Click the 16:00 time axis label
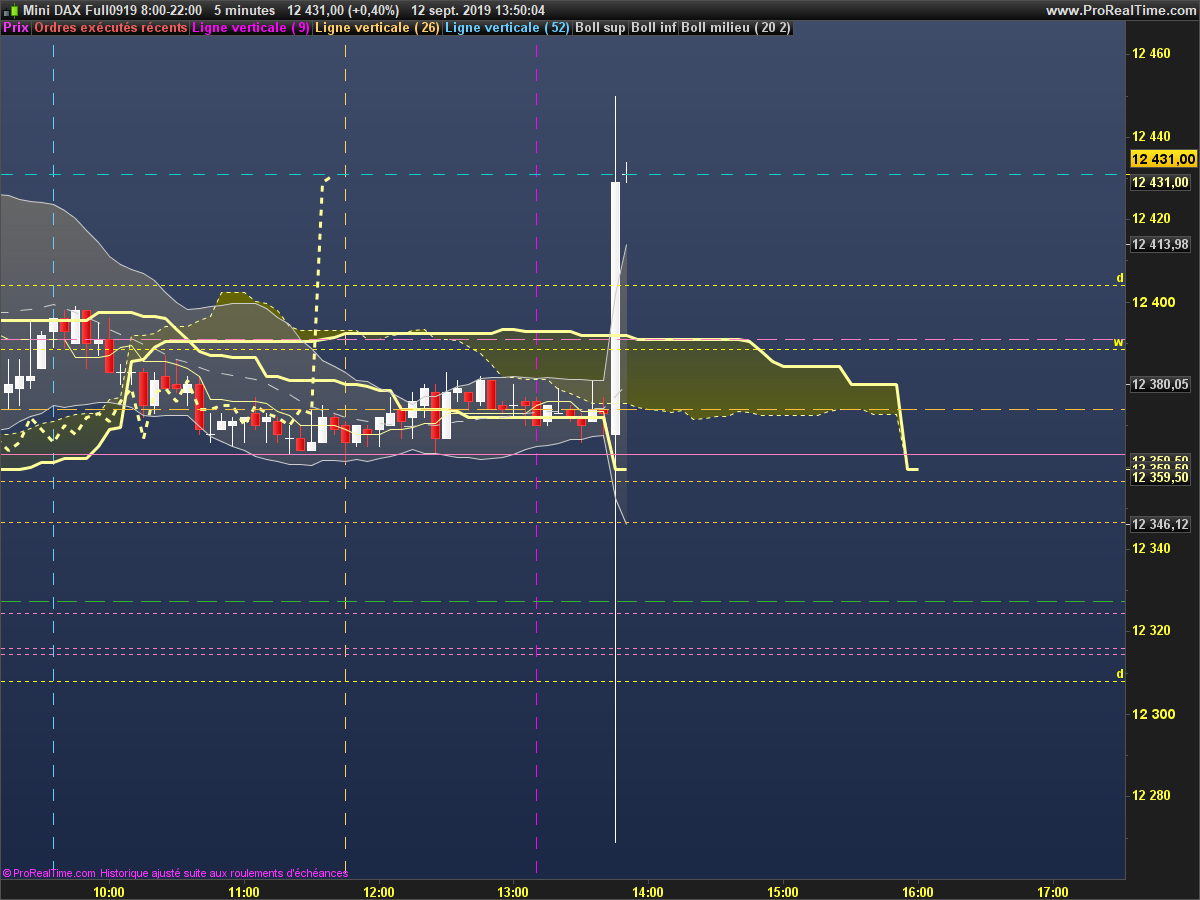The image size is (1200, 900). [x=918, y=892]
